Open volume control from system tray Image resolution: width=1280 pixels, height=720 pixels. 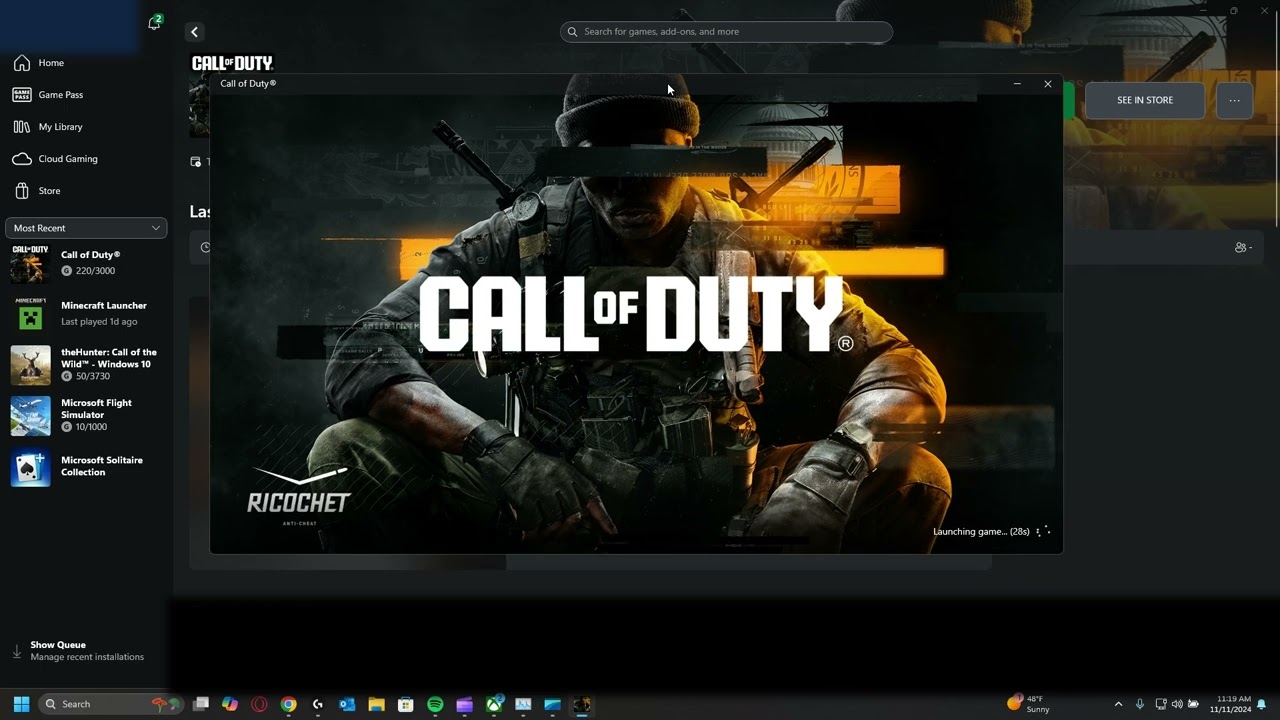click(x=1177, y=704)
